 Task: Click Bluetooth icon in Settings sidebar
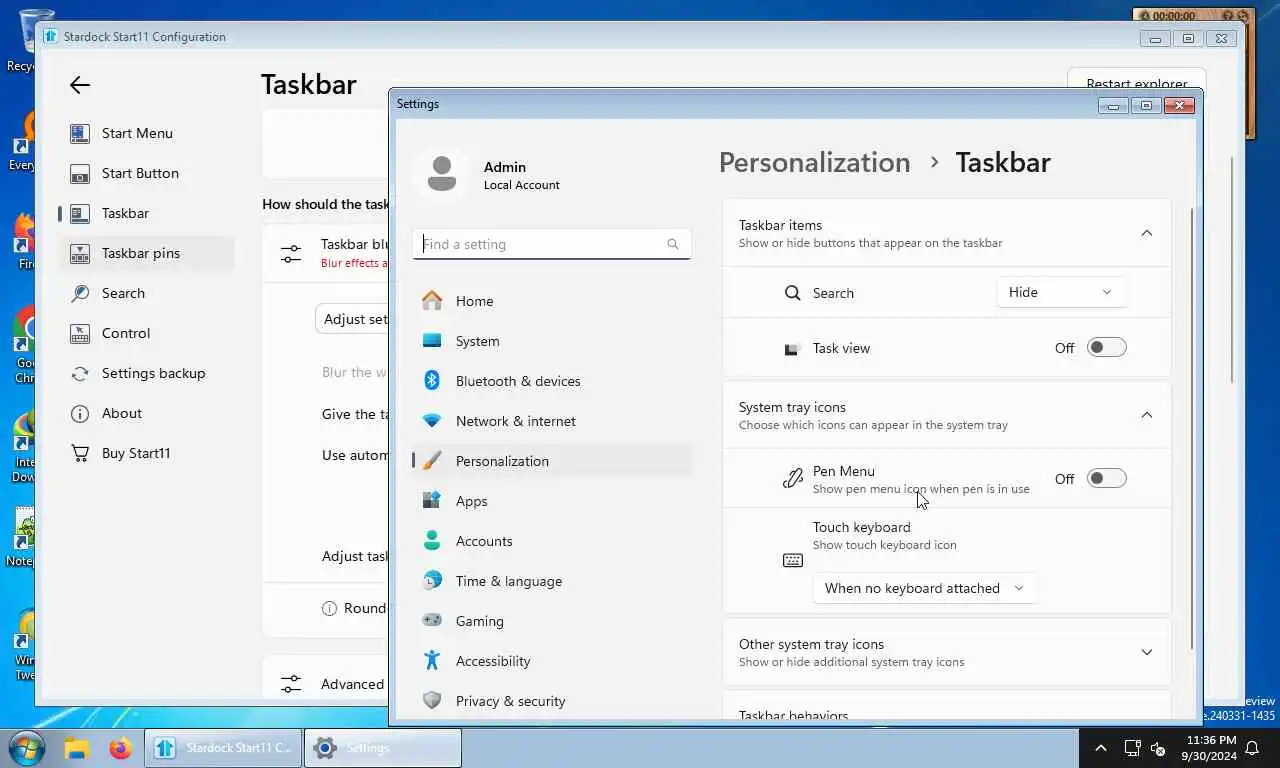pyautogui.click(x=432, y=380)
